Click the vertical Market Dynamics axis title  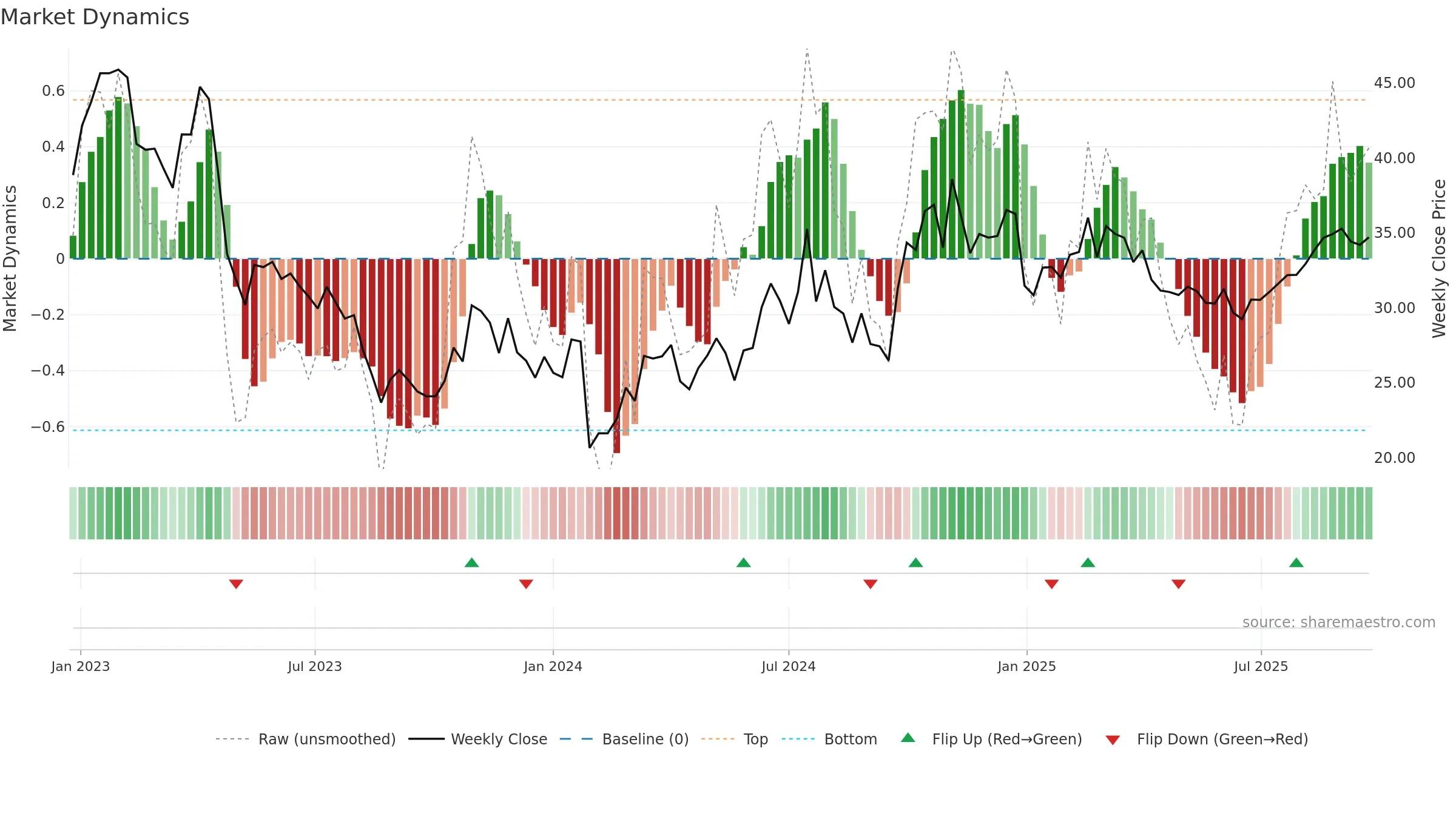pyautogui.click(x=10, y=258)
